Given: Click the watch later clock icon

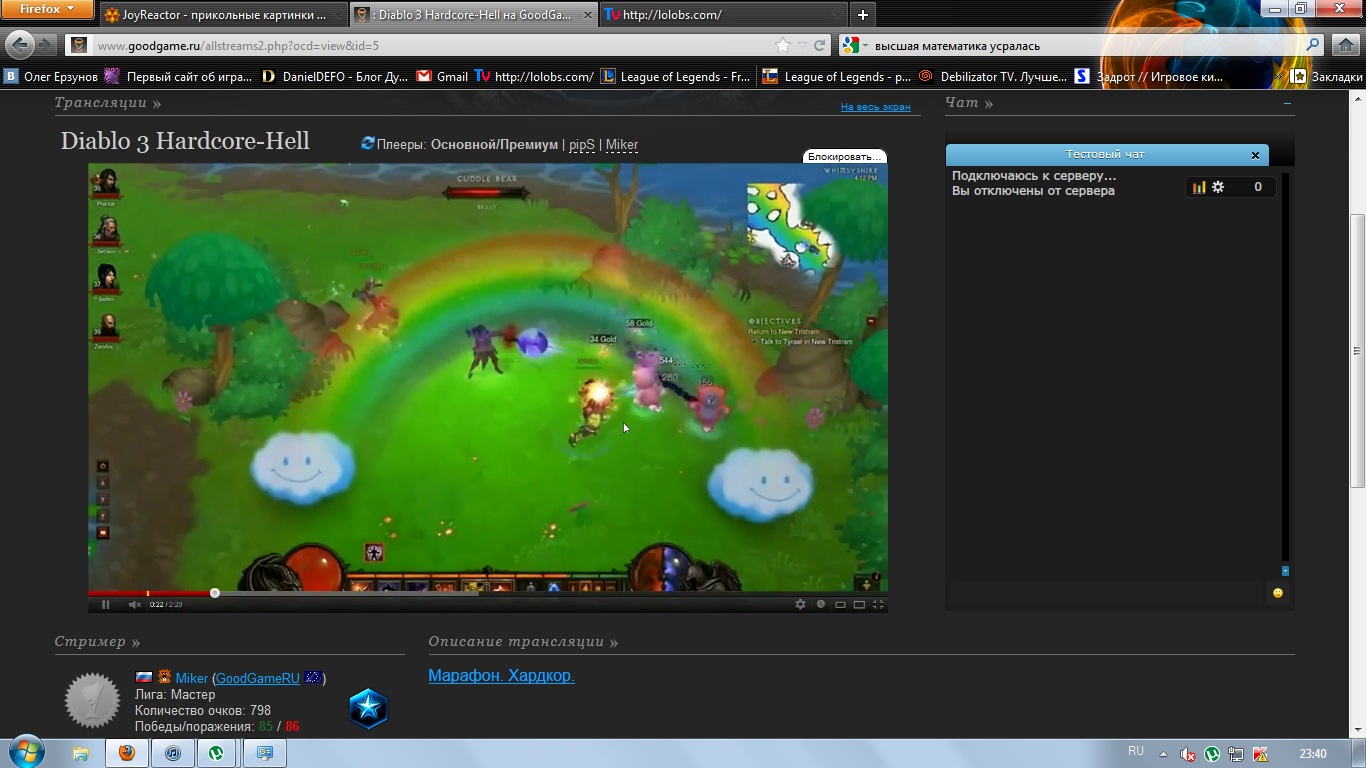Looking at the screenshot, I should coord(821,604).
